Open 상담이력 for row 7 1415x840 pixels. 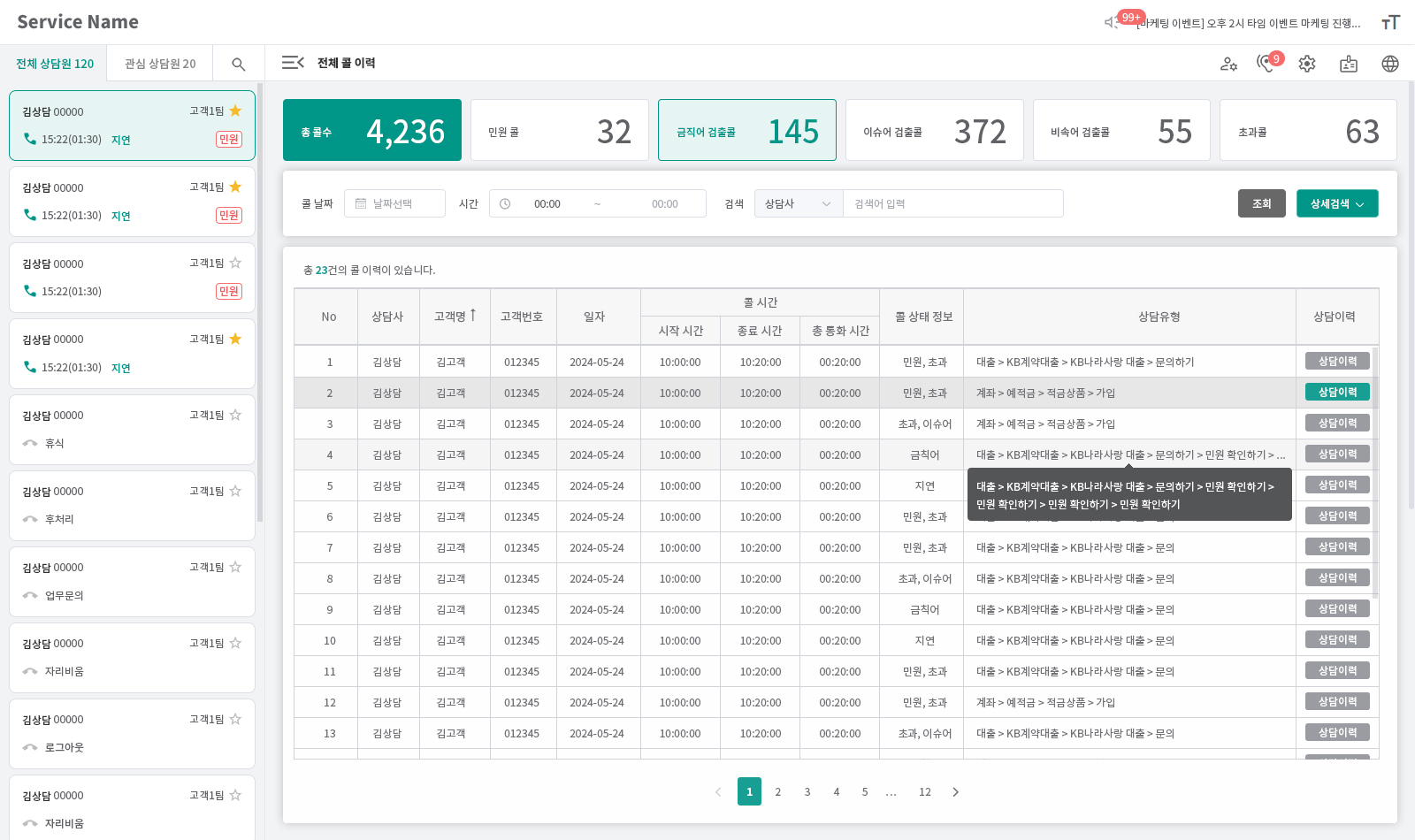[x=1337, y=546]
